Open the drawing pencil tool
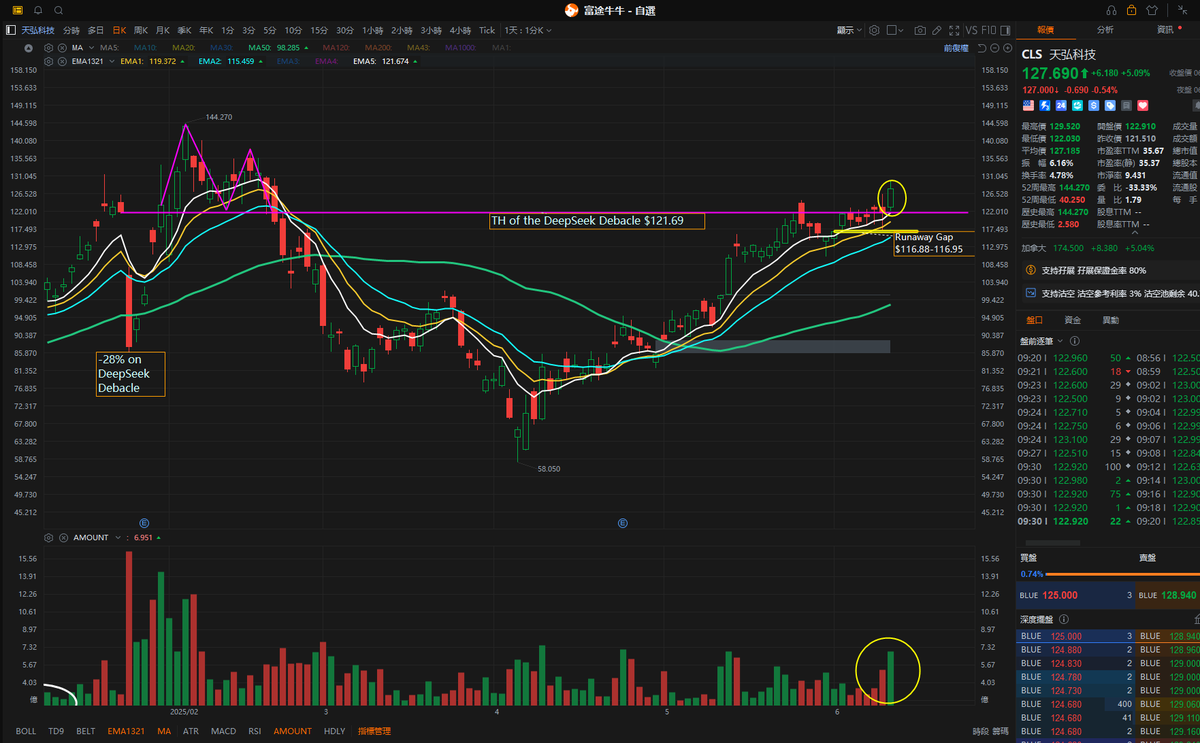This screenshot has width=1200, height=743. [937, 30]
